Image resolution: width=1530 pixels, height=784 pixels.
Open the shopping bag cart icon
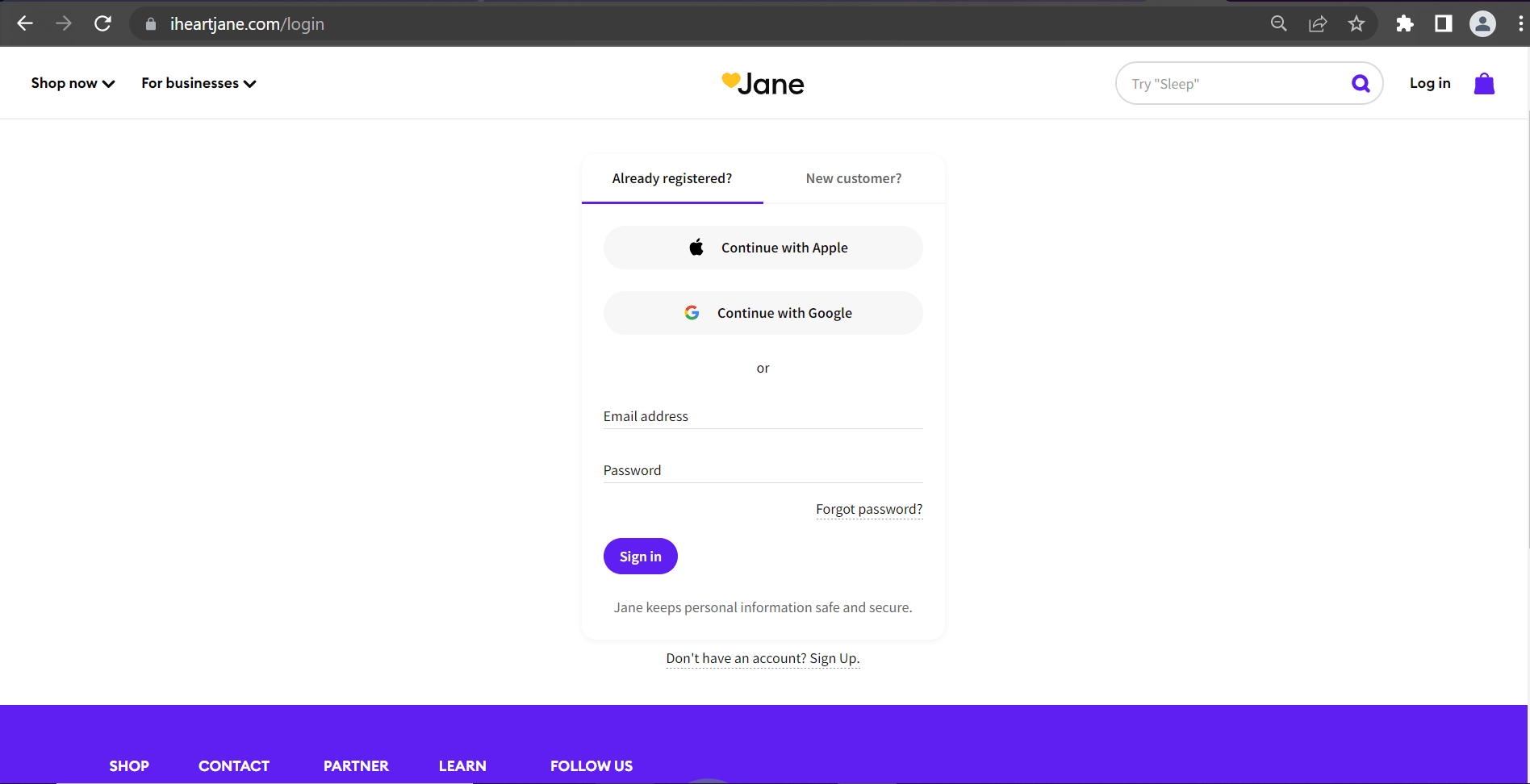pyautogui.click(x=1484, y=83)
